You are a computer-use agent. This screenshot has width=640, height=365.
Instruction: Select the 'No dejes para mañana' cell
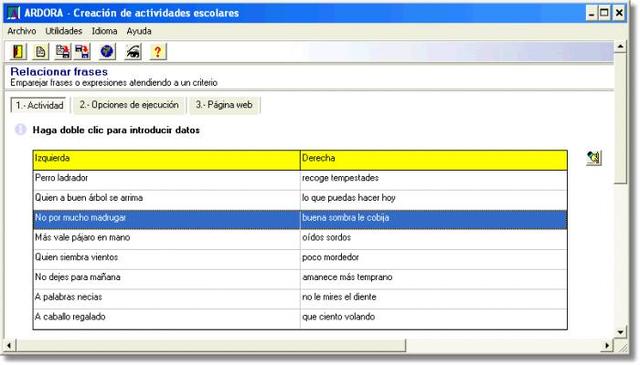pos(167,279)
